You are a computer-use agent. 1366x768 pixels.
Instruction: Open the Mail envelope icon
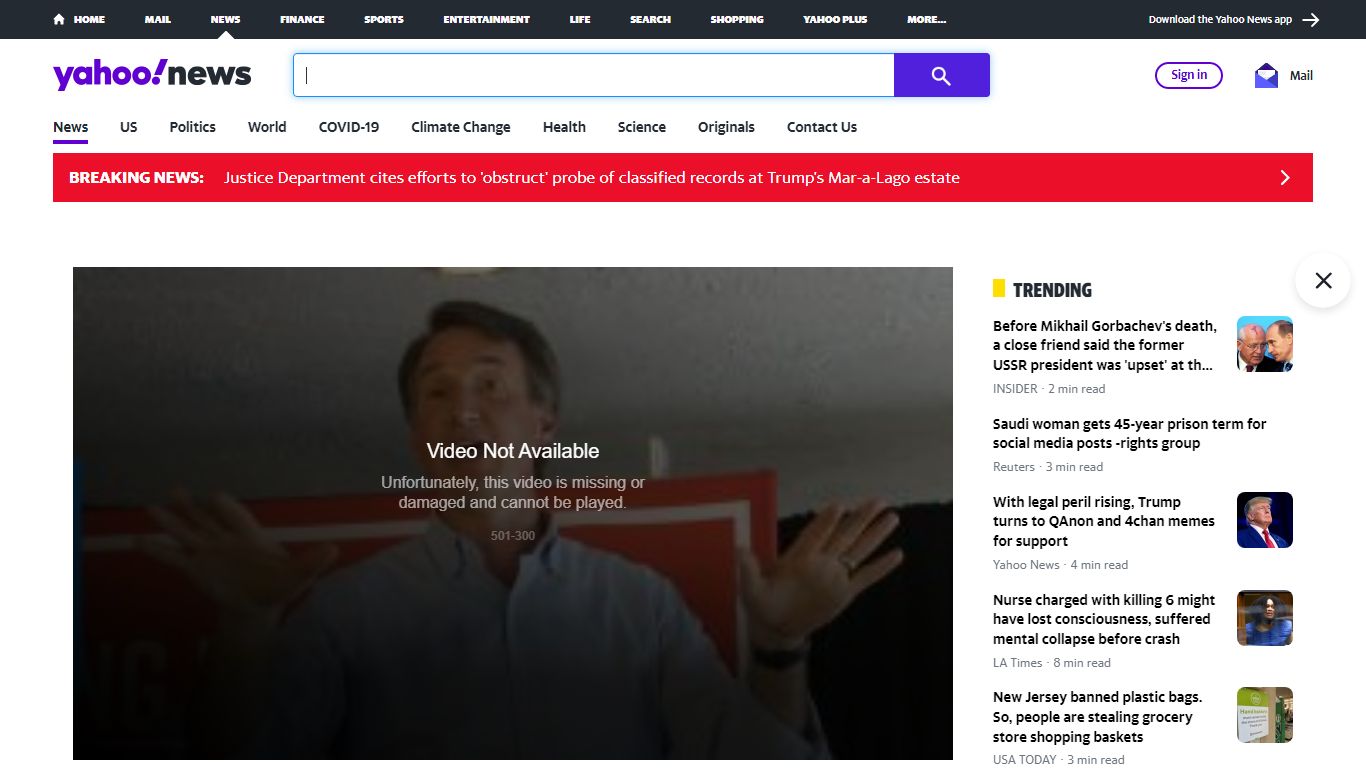click(1266, 75)
